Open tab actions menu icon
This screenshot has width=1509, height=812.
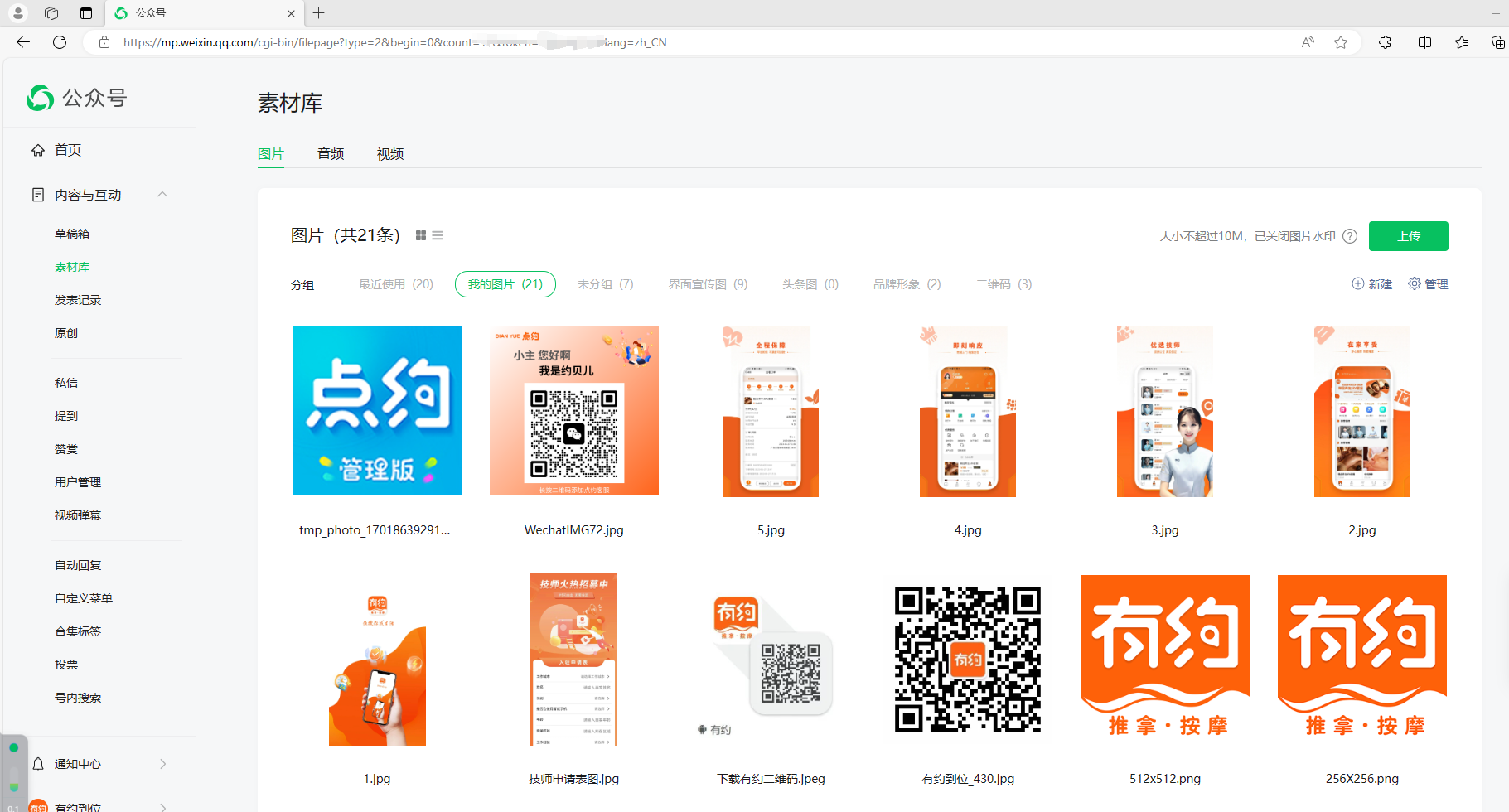point(86,13)
